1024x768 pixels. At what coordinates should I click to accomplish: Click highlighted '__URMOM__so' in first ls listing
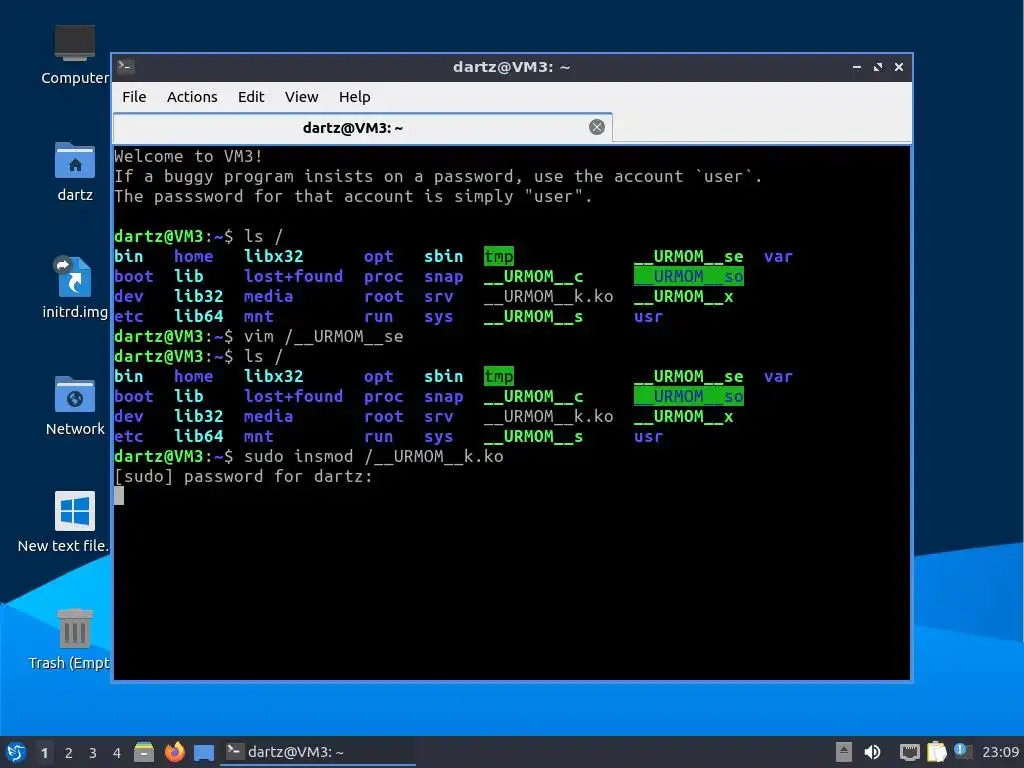[688, 276]
